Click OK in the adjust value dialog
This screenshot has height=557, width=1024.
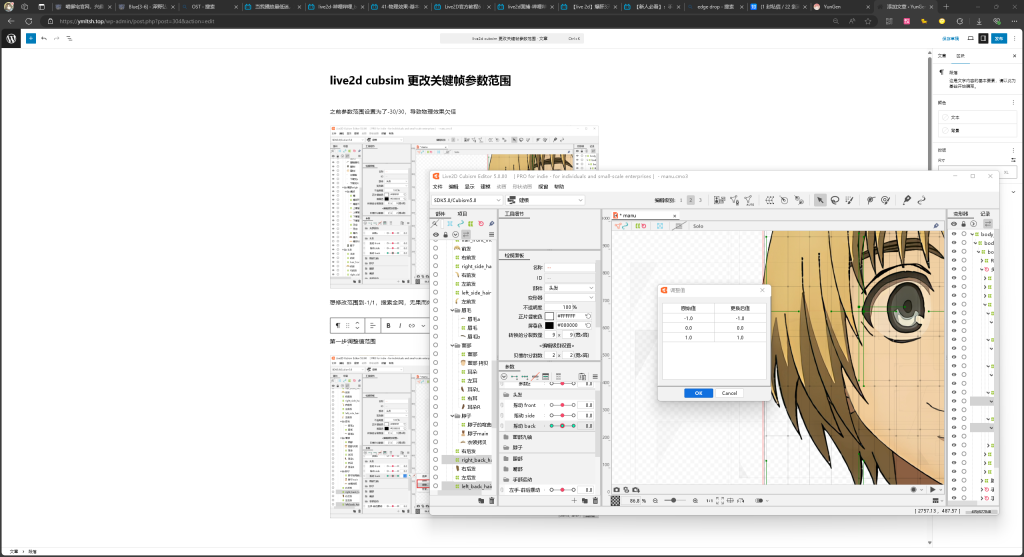(x=698, y=393)
